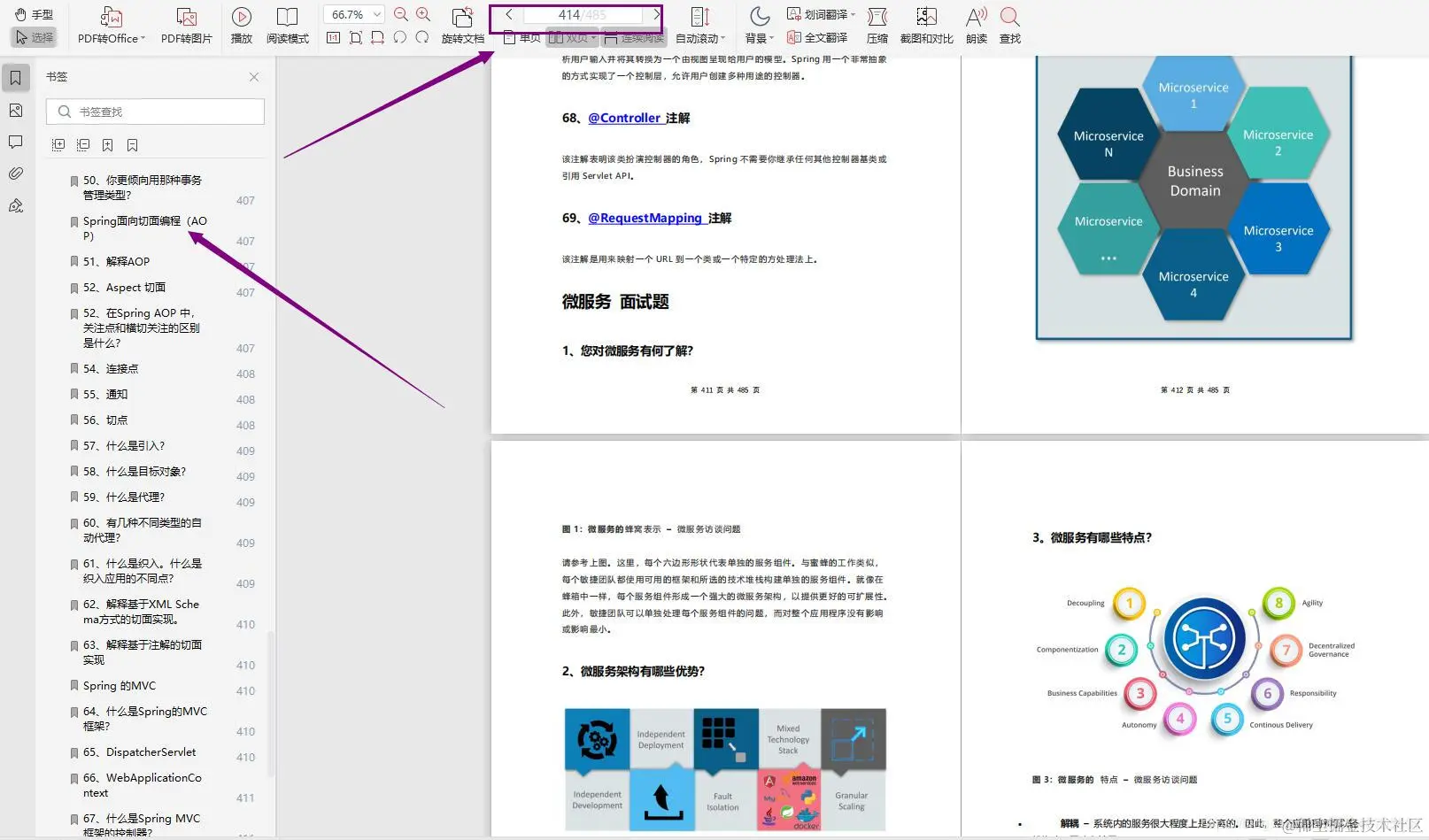1429x840 pixels.
Task: Click the page number field showing 414
Action: [583, 14]
